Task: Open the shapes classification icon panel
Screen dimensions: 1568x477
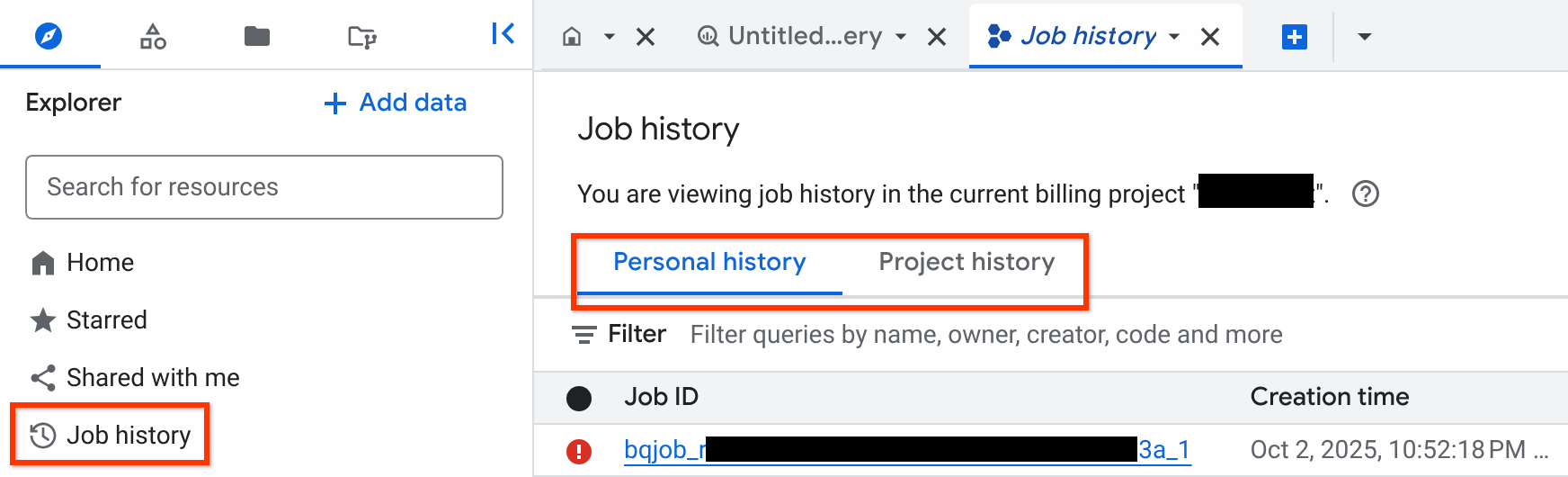Action: (x=153, y=36)
